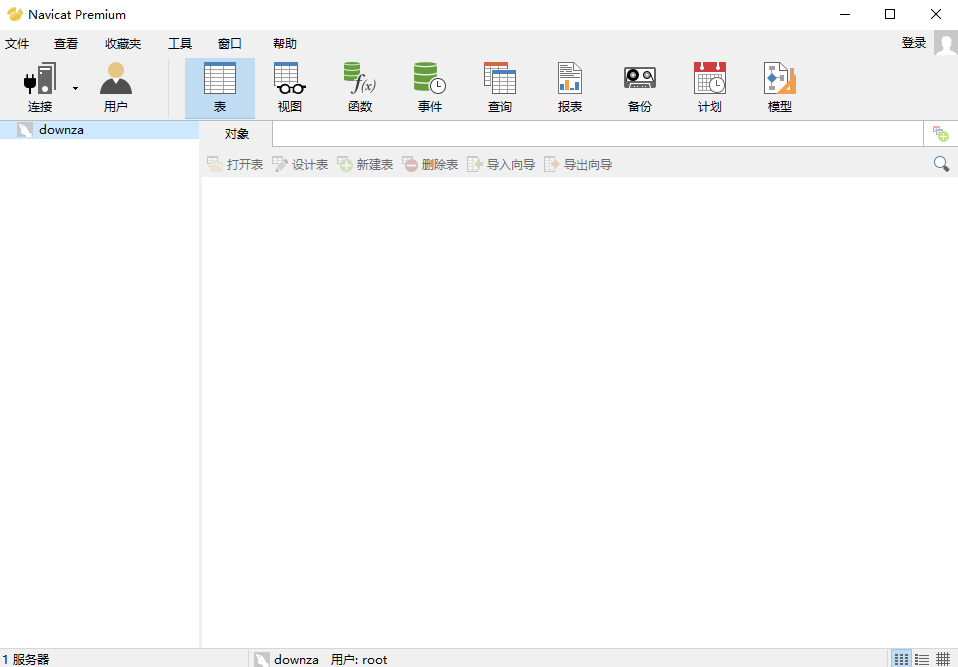Click the search magnifier icon
This screenshot has height=667, width=958.
pyautogui.click(x=941, y=164)
